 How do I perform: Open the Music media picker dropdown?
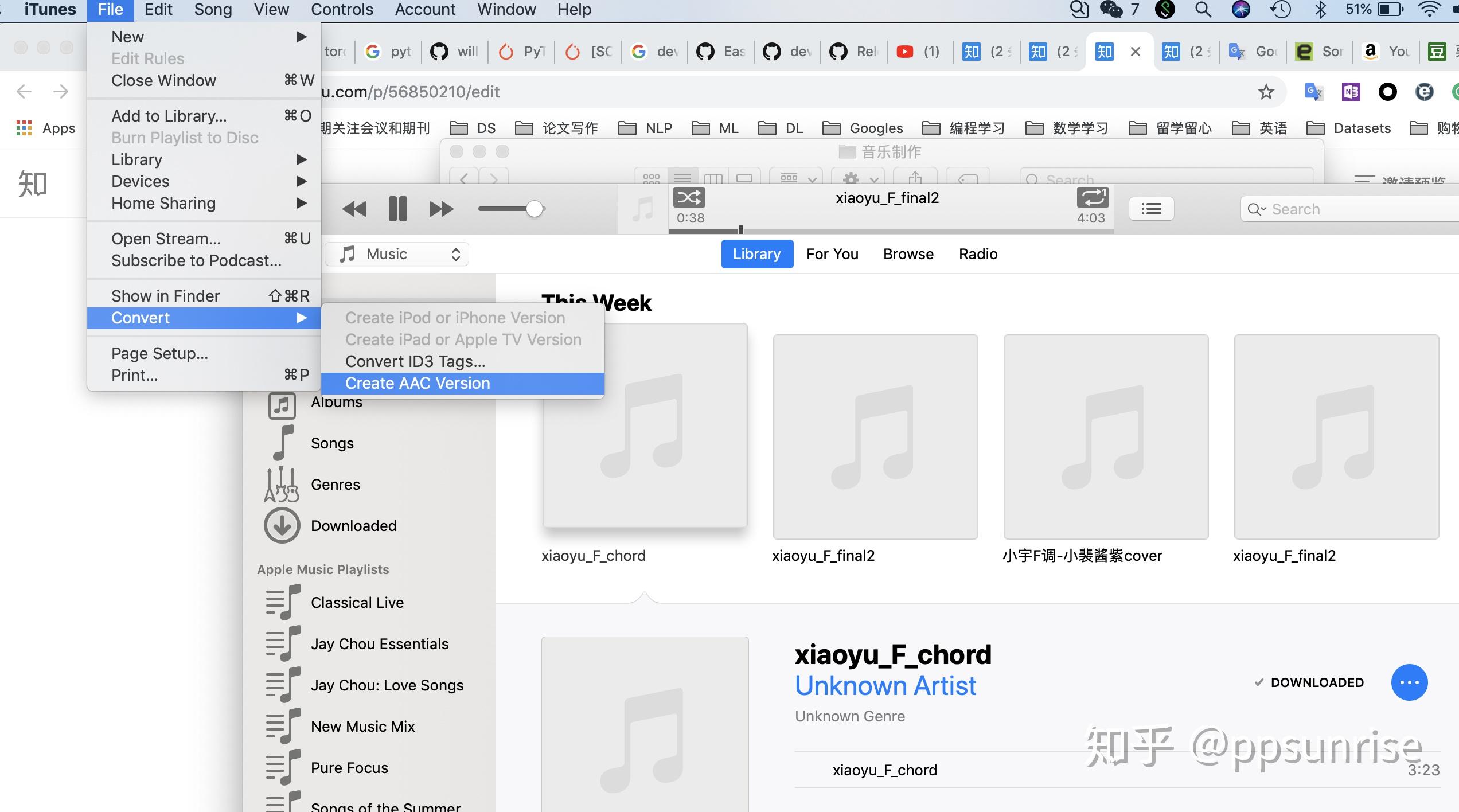click(x=397, y=254)
